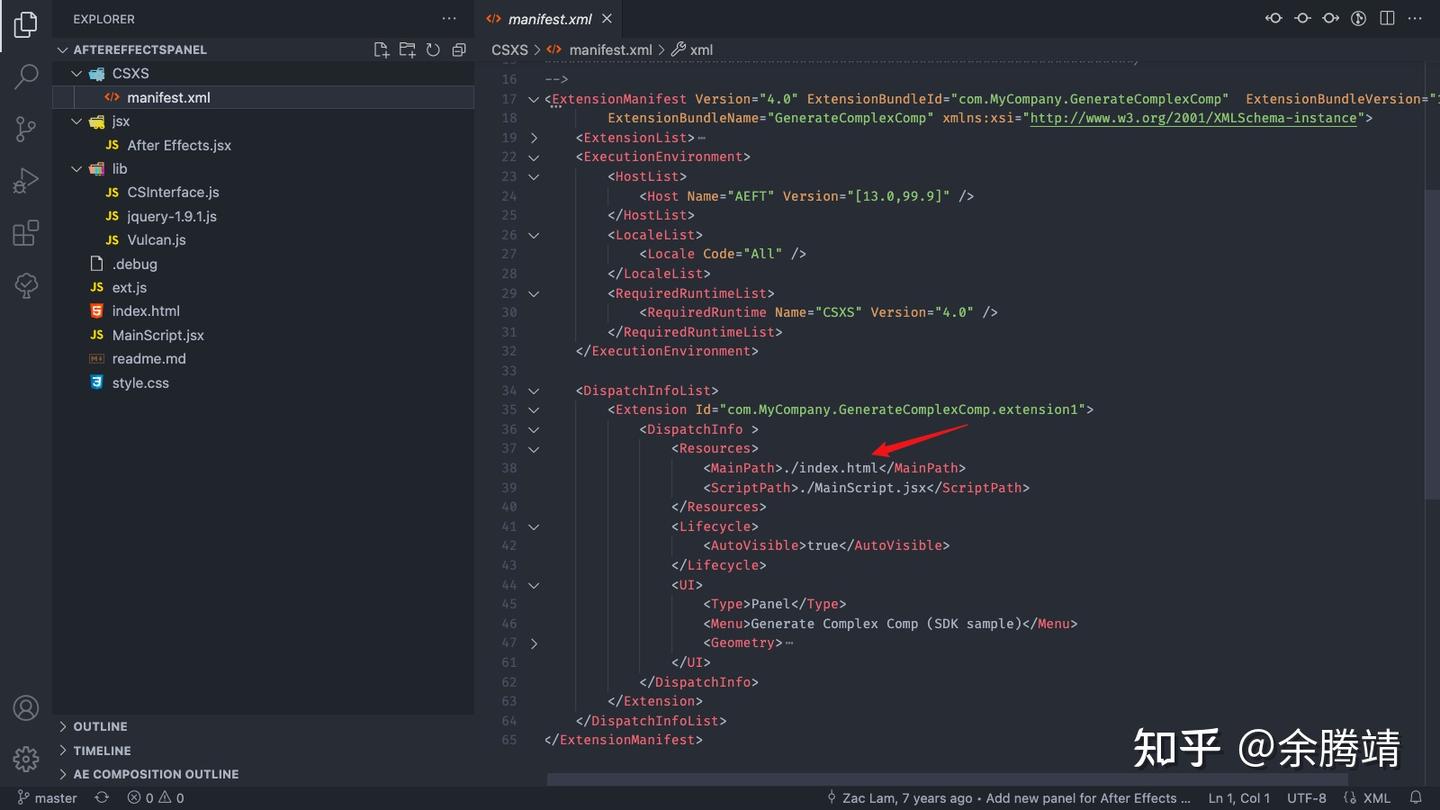Open the w3.org XMLSchema-instance link
1440x810 pixels.
pyautogui.click(x=1194, y=118)
